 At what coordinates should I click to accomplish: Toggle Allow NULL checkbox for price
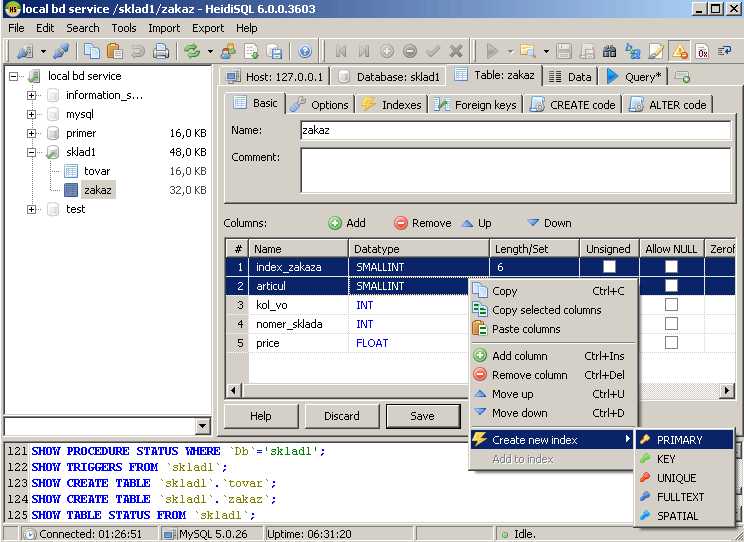click(671, 342)
